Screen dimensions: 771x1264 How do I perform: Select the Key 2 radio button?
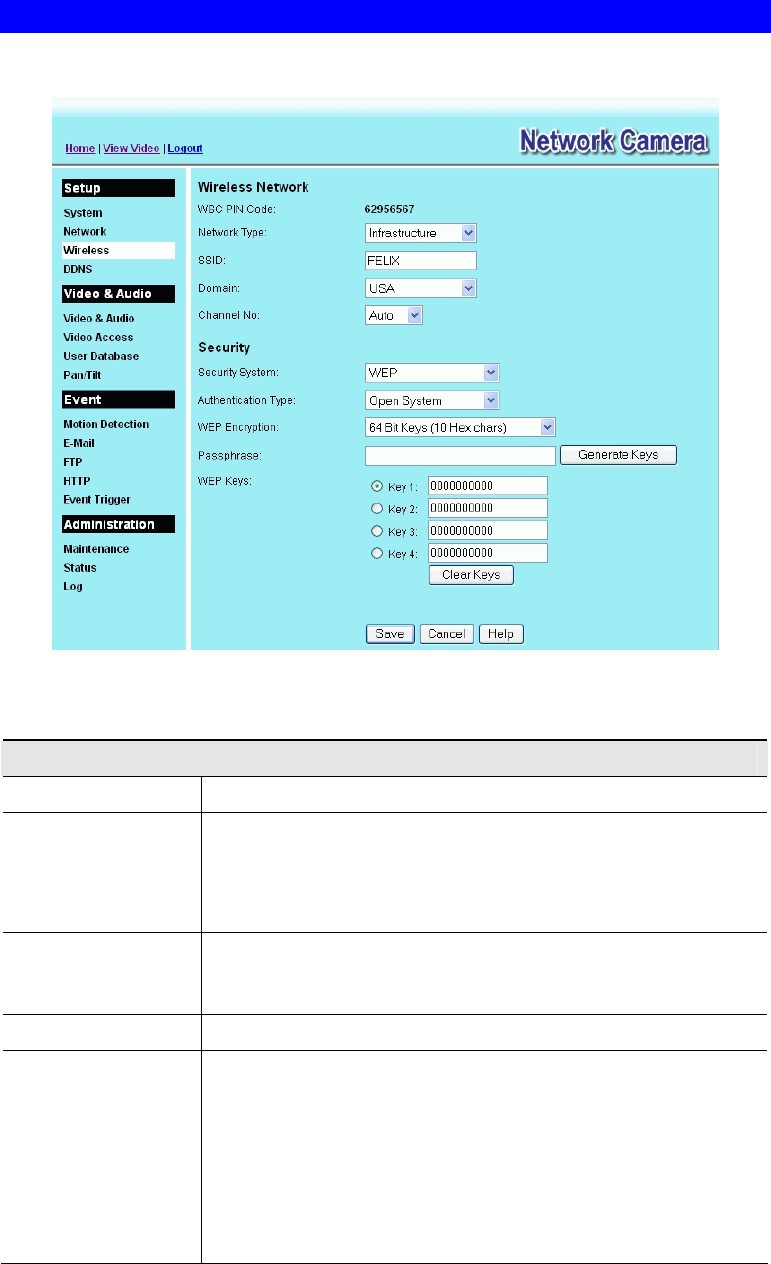[x=377, y=508]
